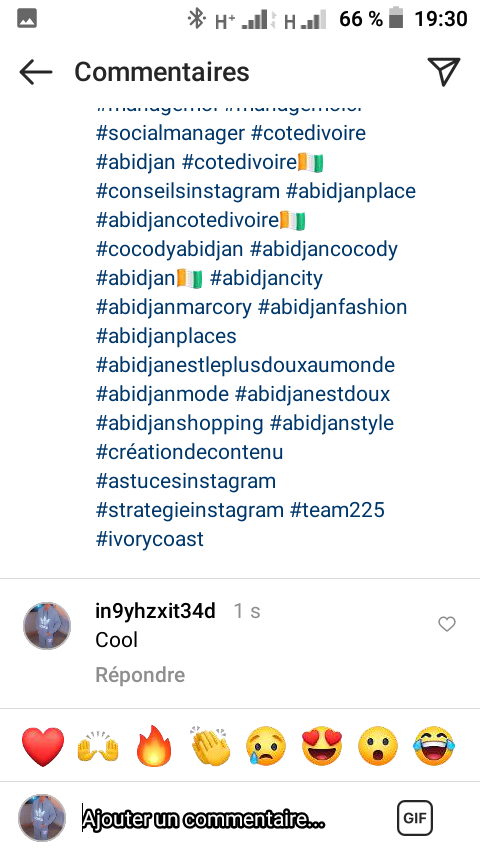Image resolution: width=480 pixels, height=854 pixels.
Task: Insert the clapping hands emoji
Action: (x=211, y=746)
